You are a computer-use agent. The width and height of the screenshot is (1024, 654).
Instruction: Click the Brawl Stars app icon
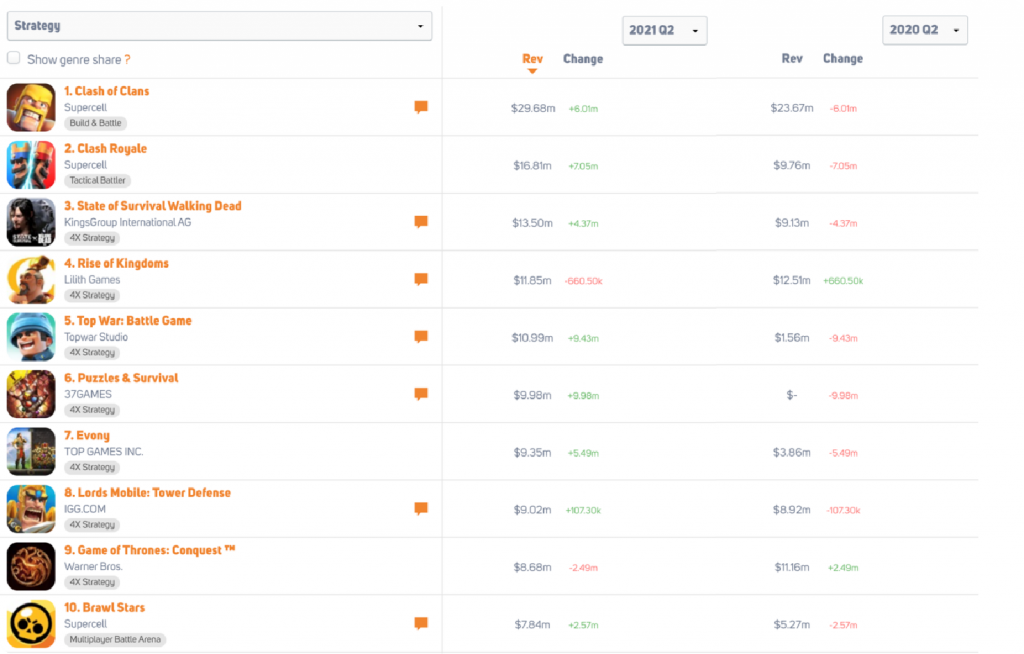point(31,624)
